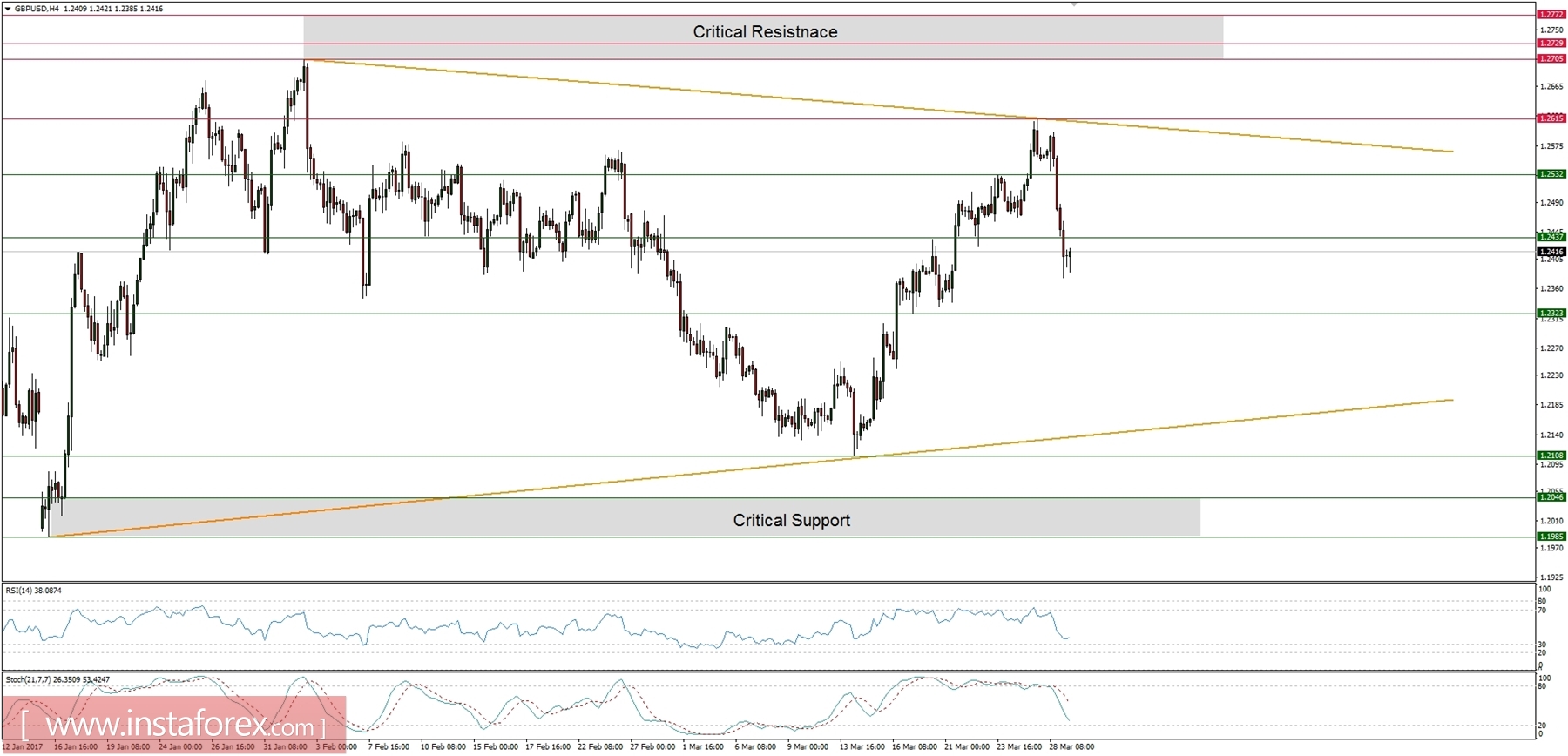Click the 9 Mar 00:00 date label
This screenshot has height=756, width=1568.
pyautogui.click(x=808, y=747)
